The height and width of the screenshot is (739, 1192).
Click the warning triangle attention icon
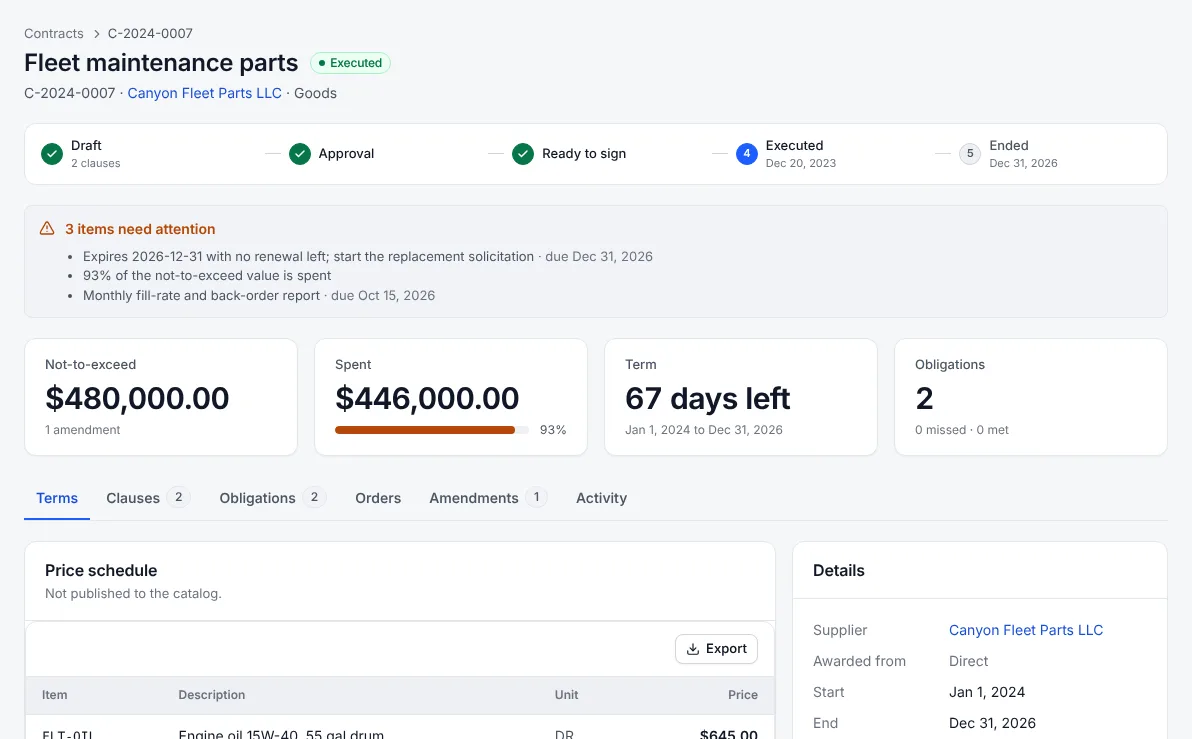(47, 228)
